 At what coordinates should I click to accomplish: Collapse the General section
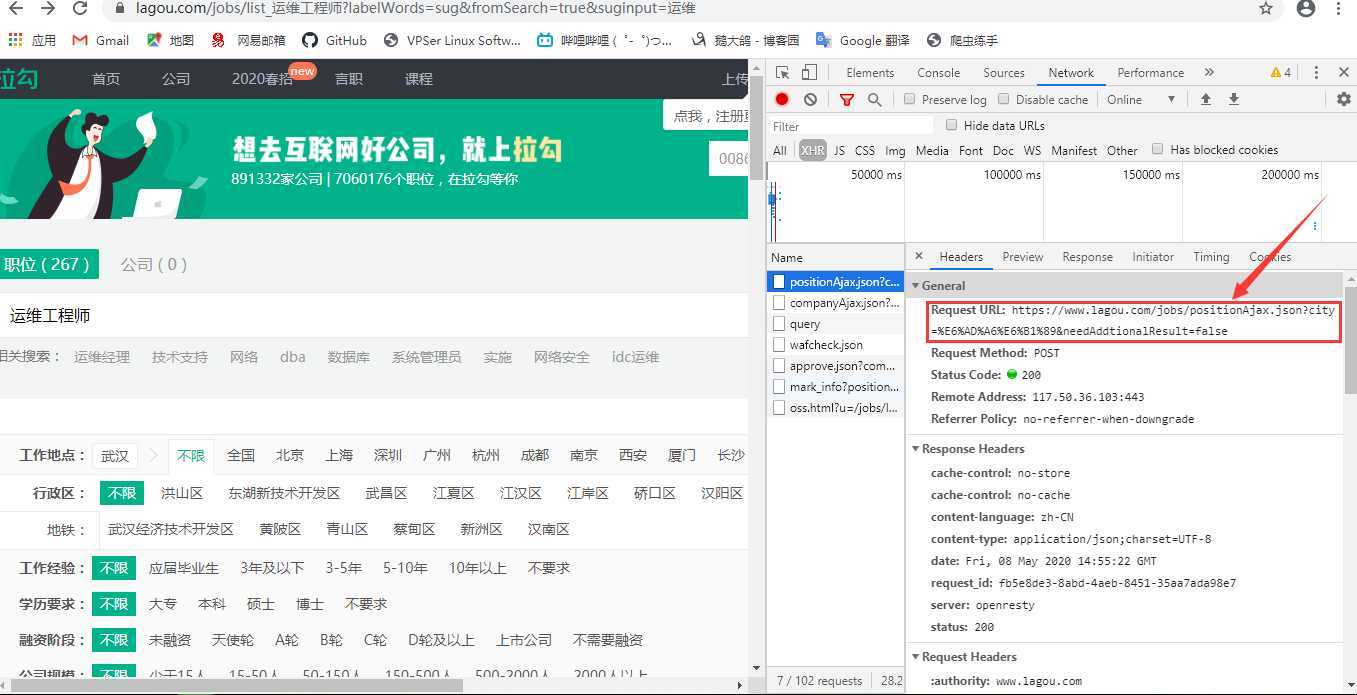[915, 286]
